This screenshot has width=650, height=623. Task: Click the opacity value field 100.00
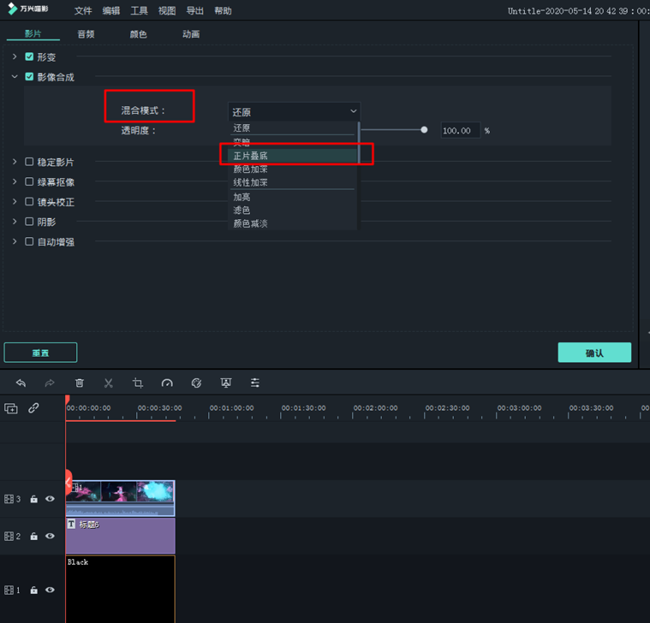(460, 131)
